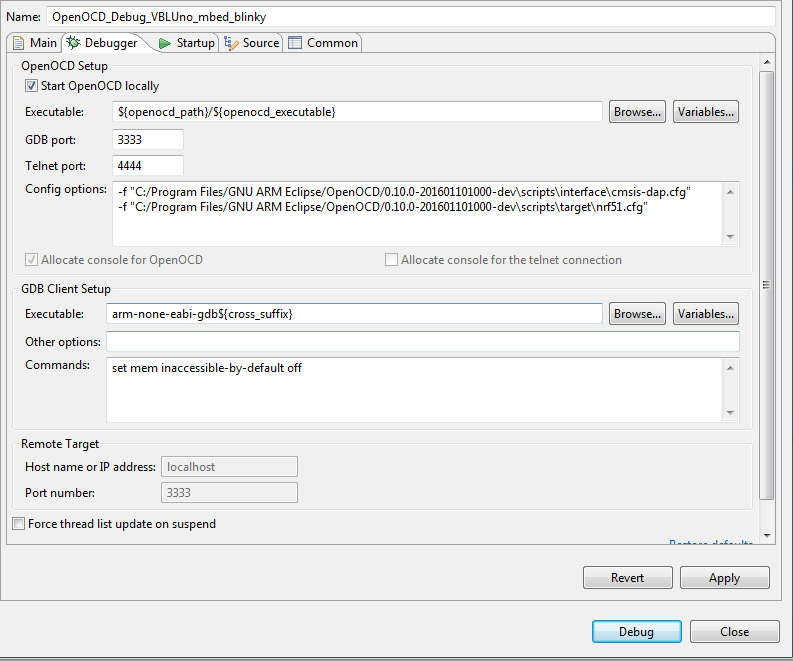Click the Debugger tab bug icon
Screen dimensions: 793x661
73,42
